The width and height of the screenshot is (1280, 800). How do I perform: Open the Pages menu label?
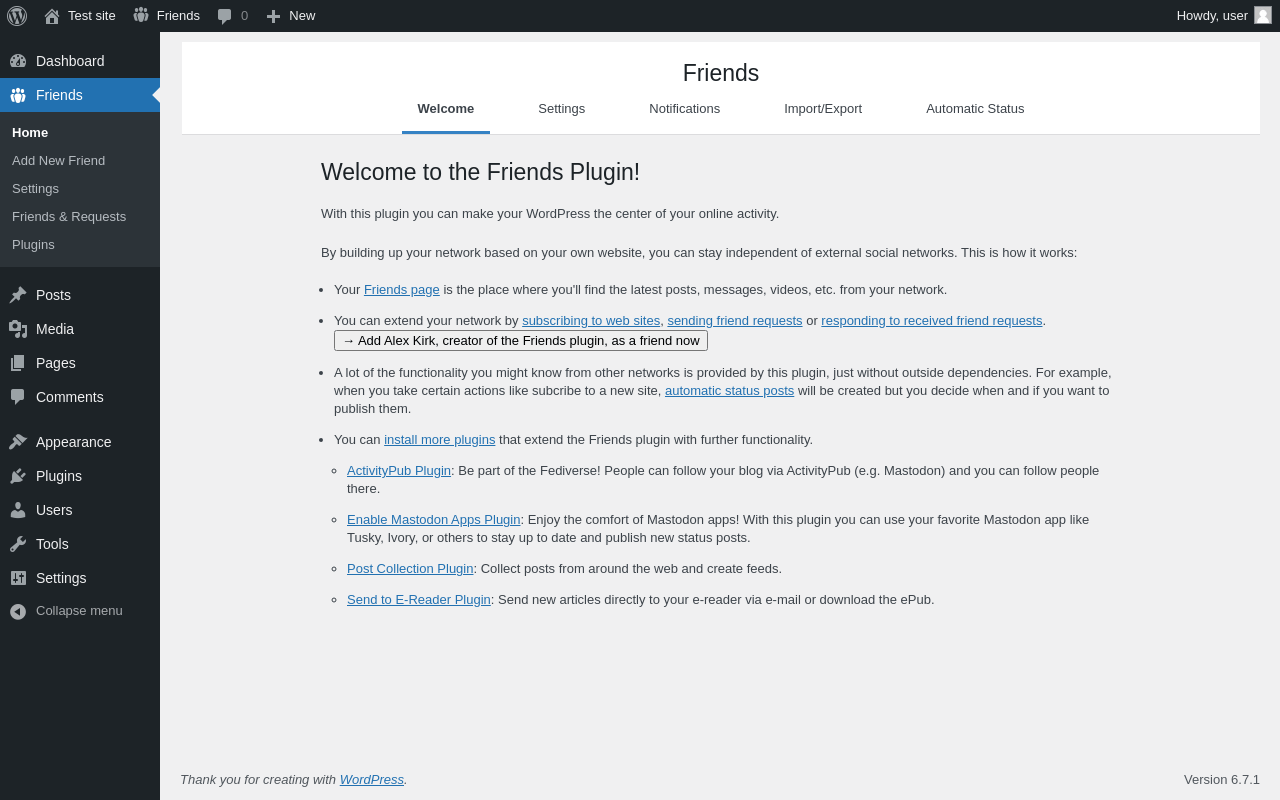[56, 363]
